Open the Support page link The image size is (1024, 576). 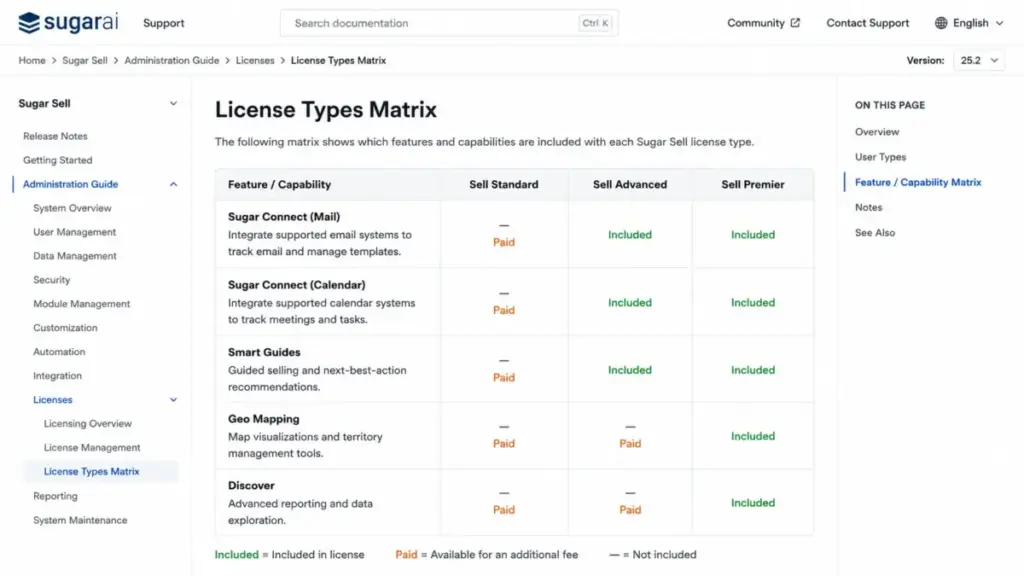163,23
